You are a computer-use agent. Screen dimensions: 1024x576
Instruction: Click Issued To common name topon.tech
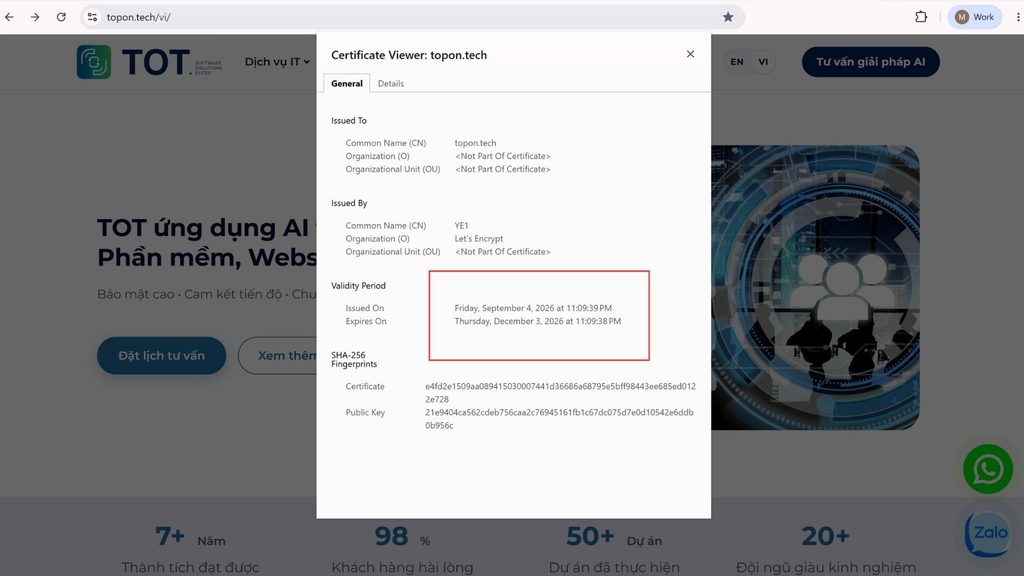[x=475, y=143]
